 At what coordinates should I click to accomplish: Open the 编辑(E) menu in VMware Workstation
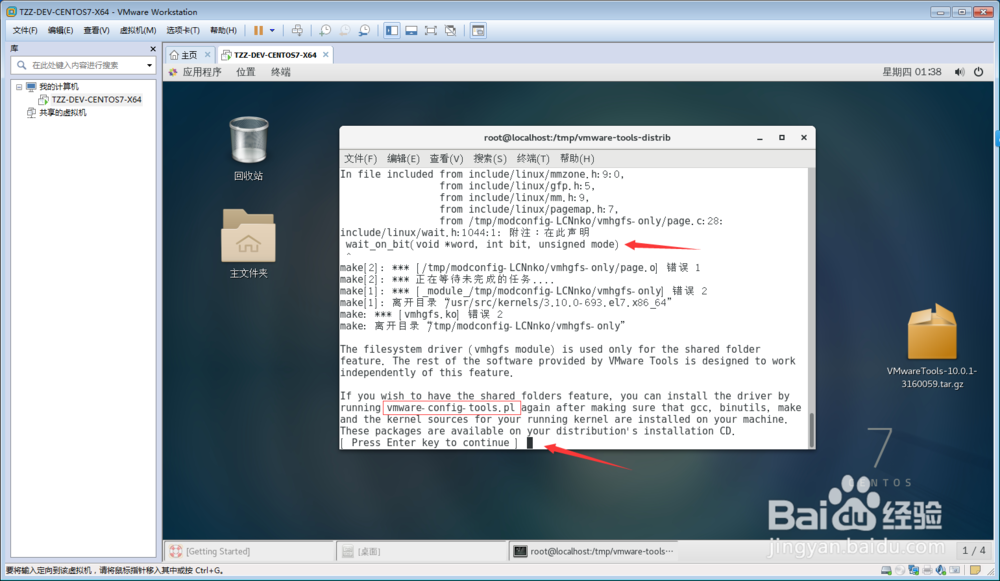click(61, 30)
